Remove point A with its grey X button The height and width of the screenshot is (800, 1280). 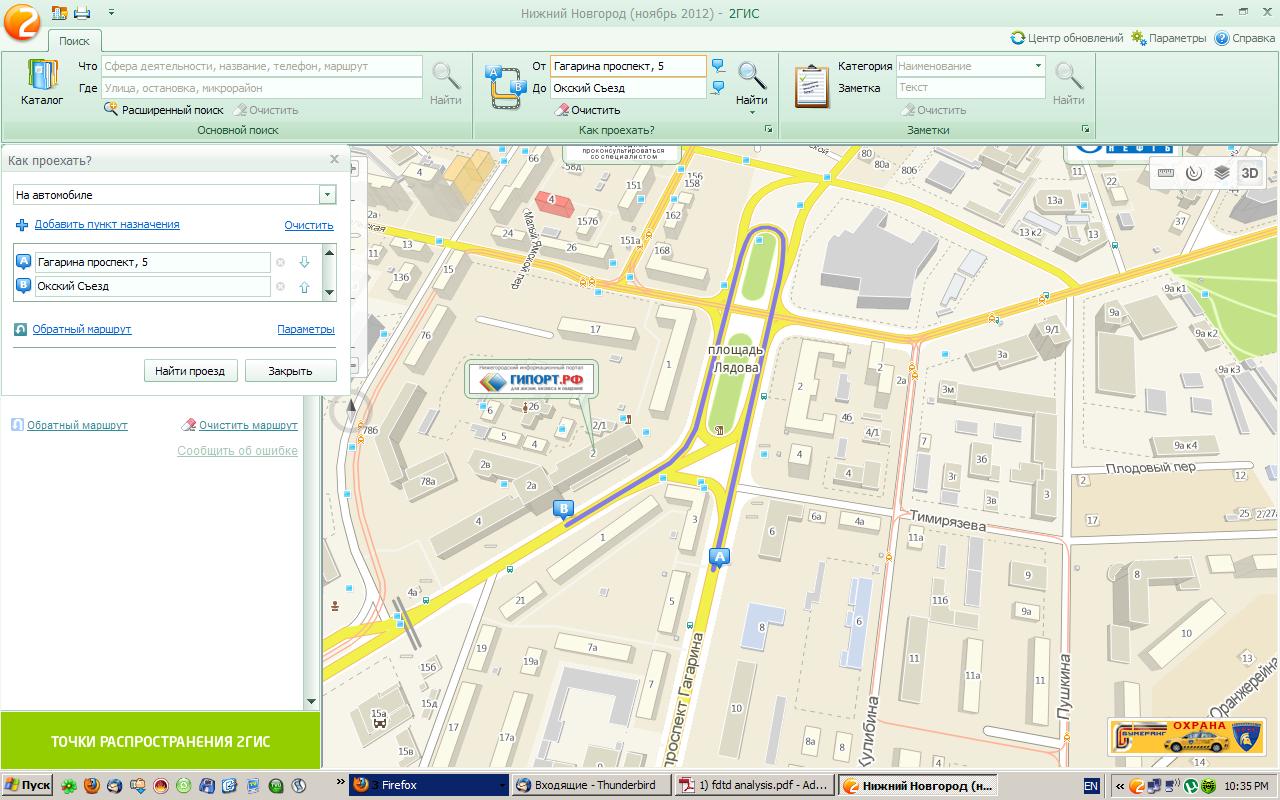[280, 262]
